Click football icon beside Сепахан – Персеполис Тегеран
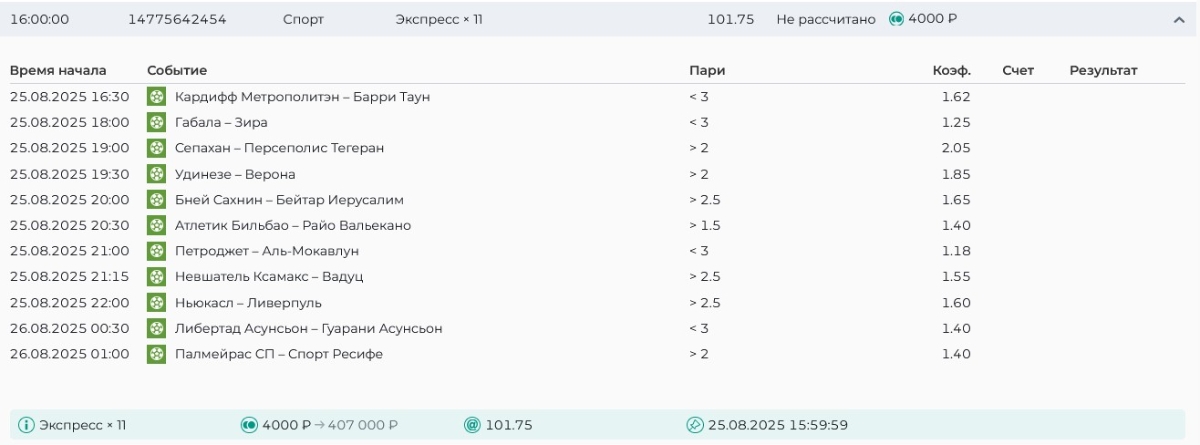Screen dimensions: 1200x445 coord(156,148)
